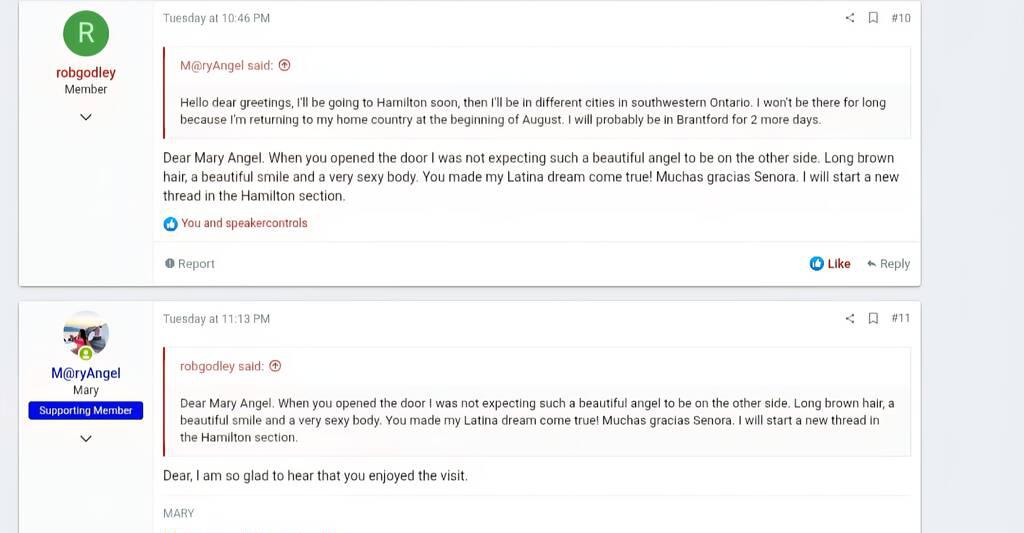Open M@ryAngel username profile link
The width and height of the screenshot is (1024, 533).
(86, 373)
